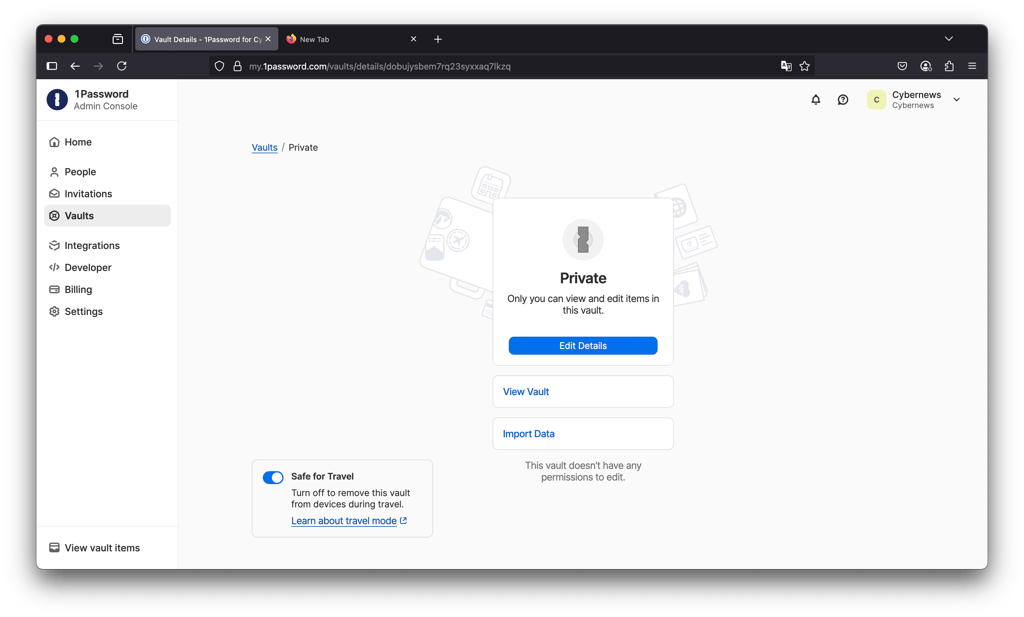Click the Cybernews account avatar

[x=876, y=100]
